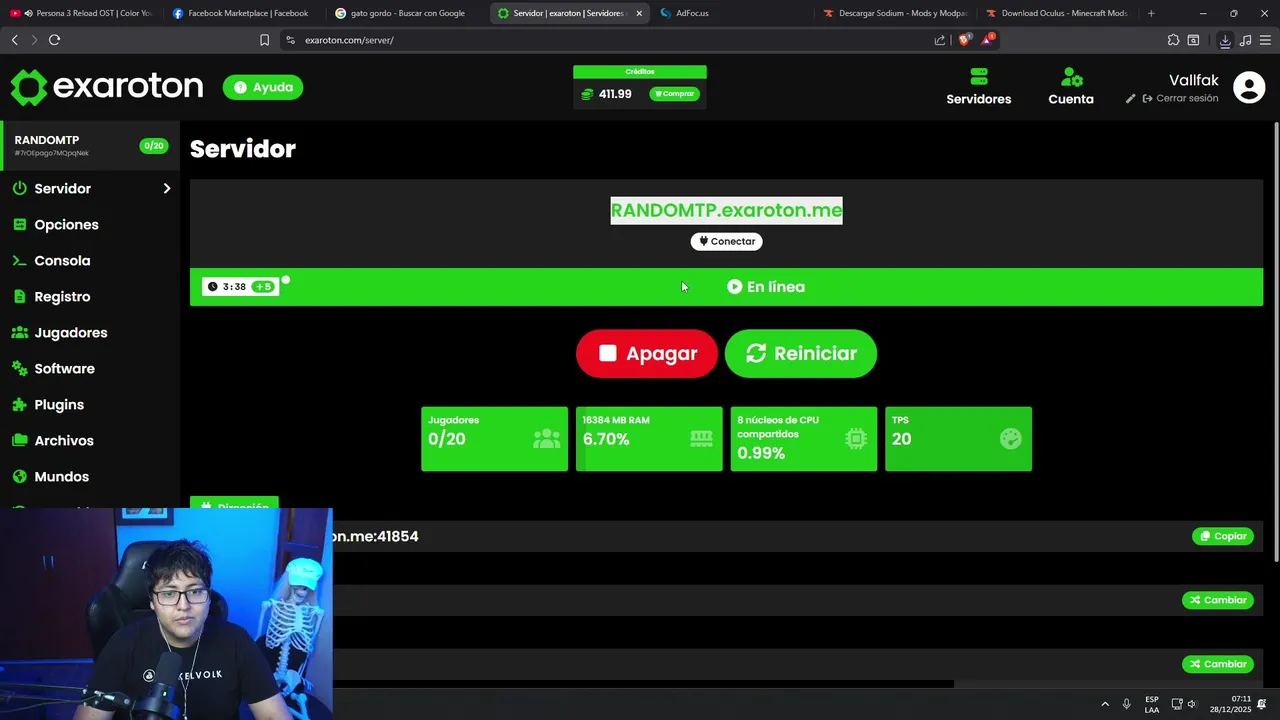Click the first Cambiar button

coord(1218,600)
